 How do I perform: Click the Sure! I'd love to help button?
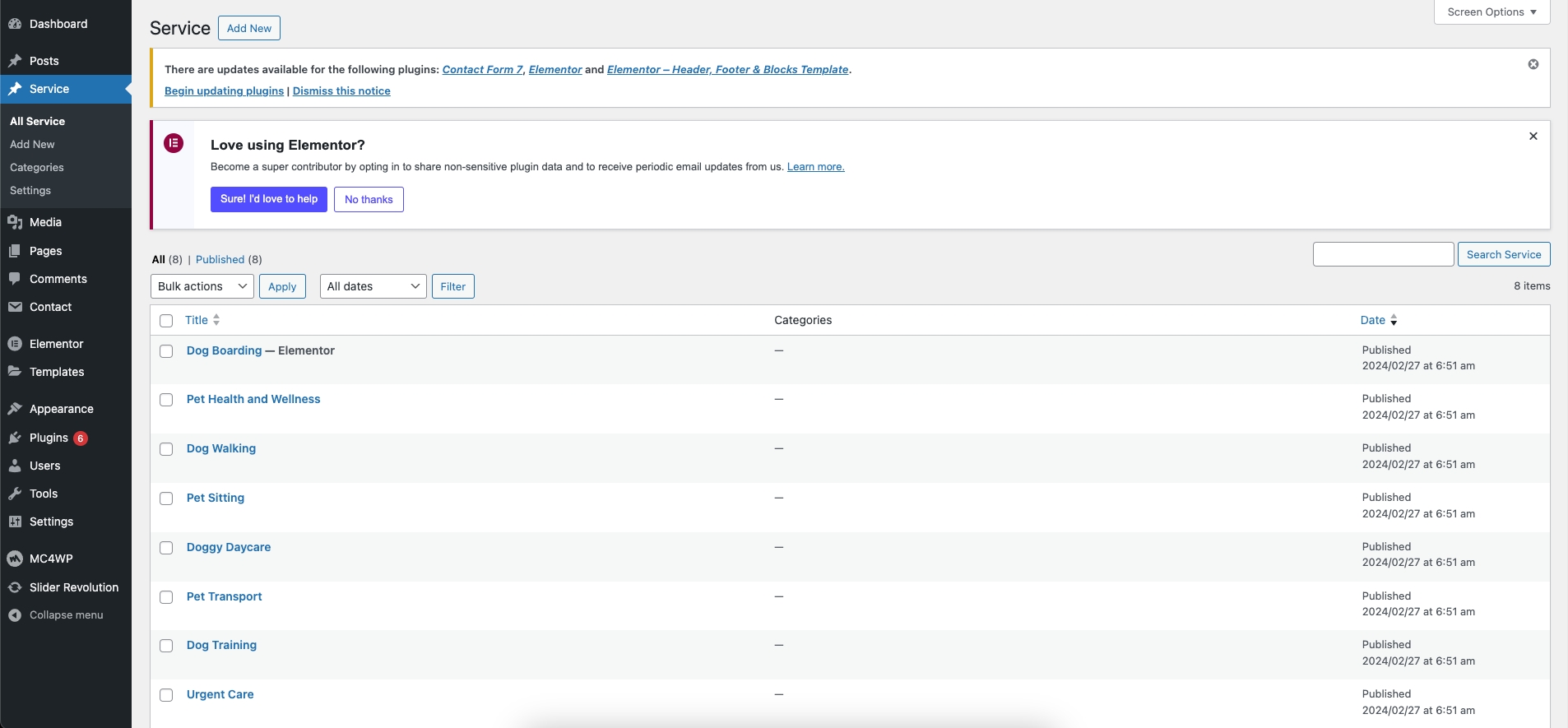(x=269, y=199)
